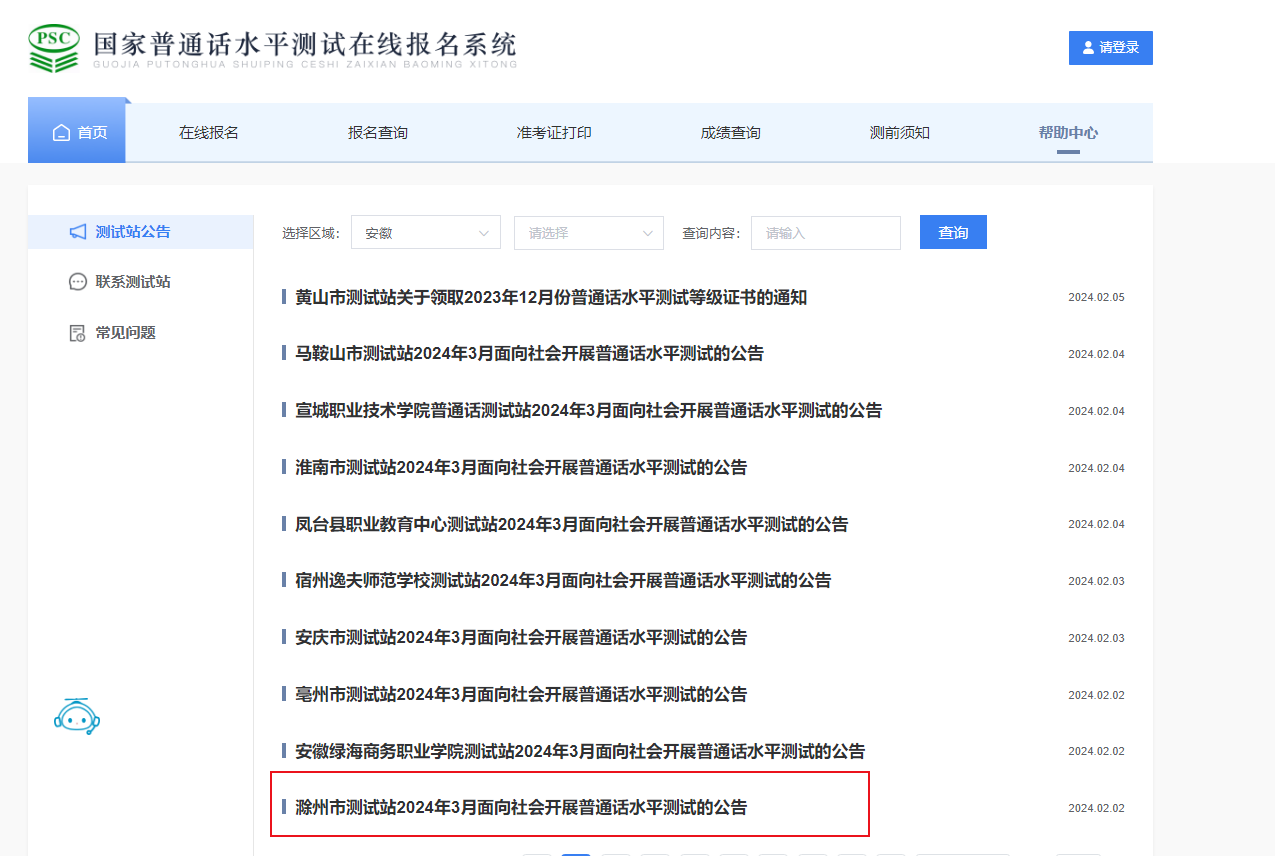The width and height of the screenshot is (1275, 856).
Task: Click the 2024.02.02 date on 滁州市 row
Action: coord(1096,809)
